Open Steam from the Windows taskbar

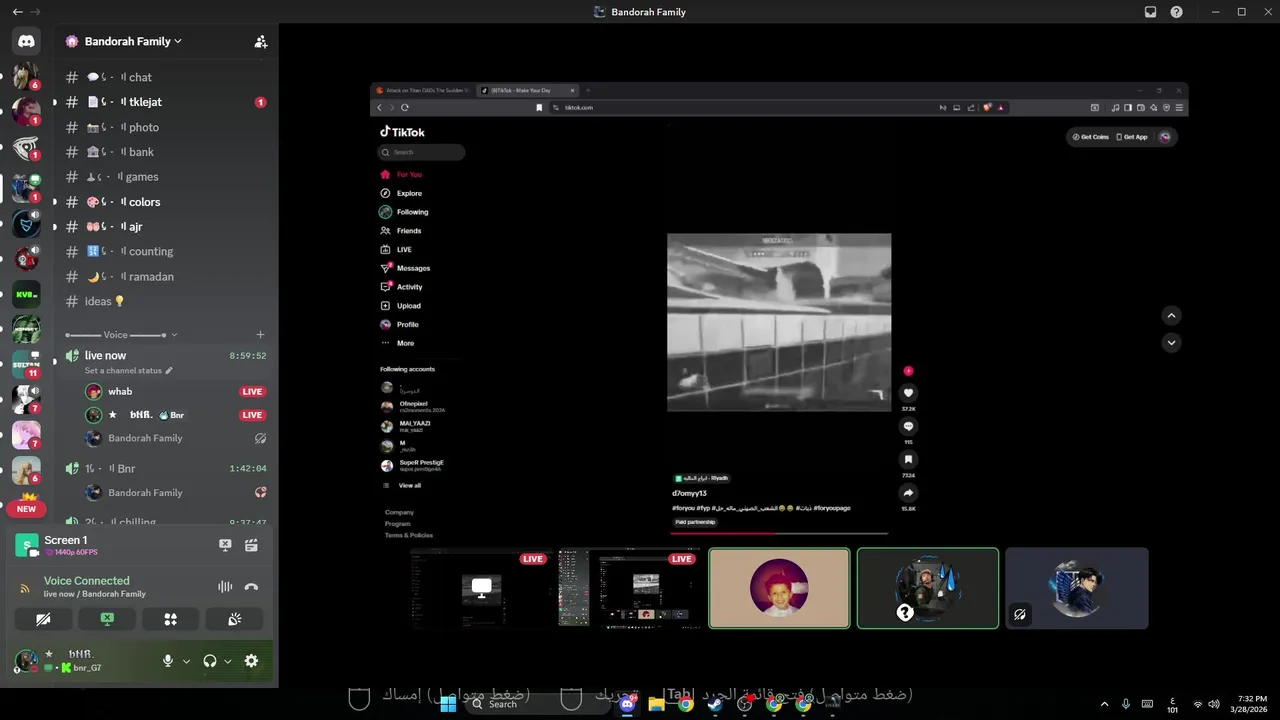tap(715, 704)
